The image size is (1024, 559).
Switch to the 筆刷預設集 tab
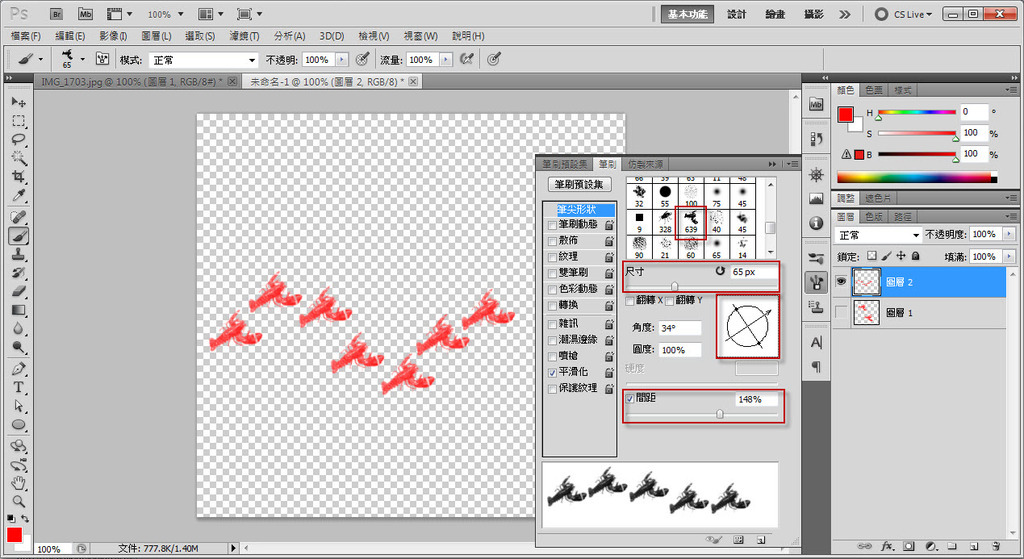tap(565, 164)
